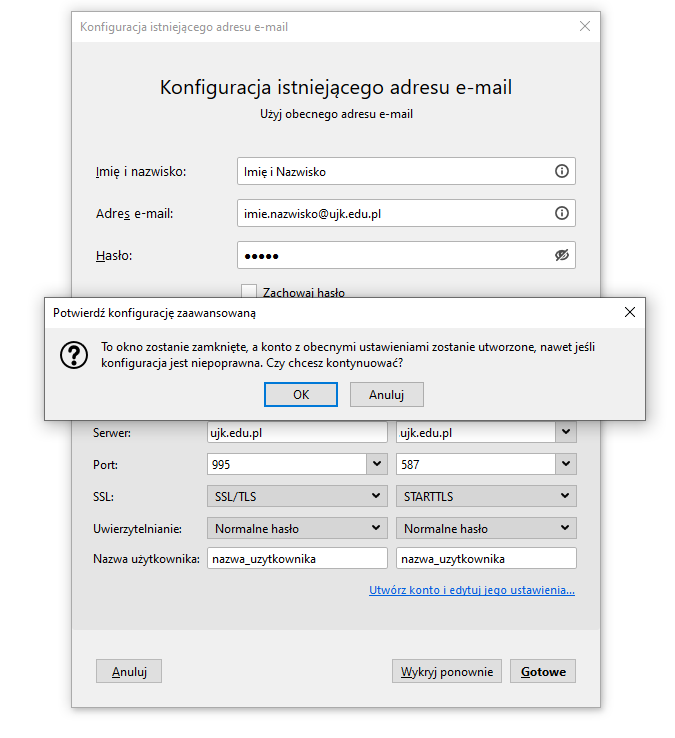
Task: Close the e-mail configuration window
Action: pos(585,27)
